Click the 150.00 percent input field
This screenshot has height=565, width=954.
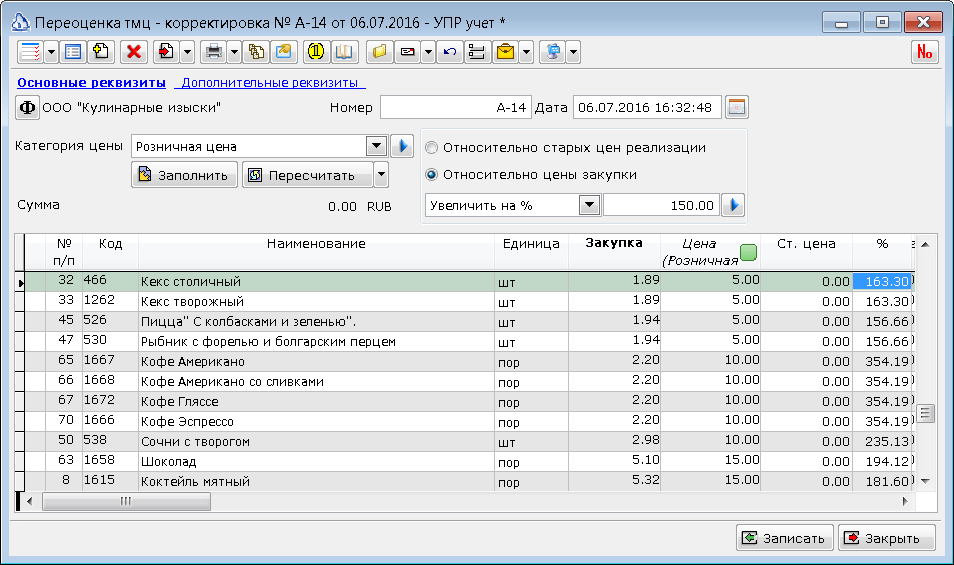click(x=661, y=205)
